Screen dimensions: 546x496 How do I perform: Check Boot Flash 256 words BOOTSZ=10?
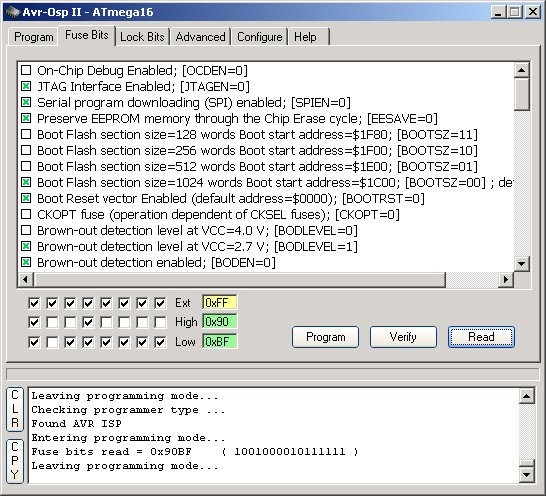point(26,150)
